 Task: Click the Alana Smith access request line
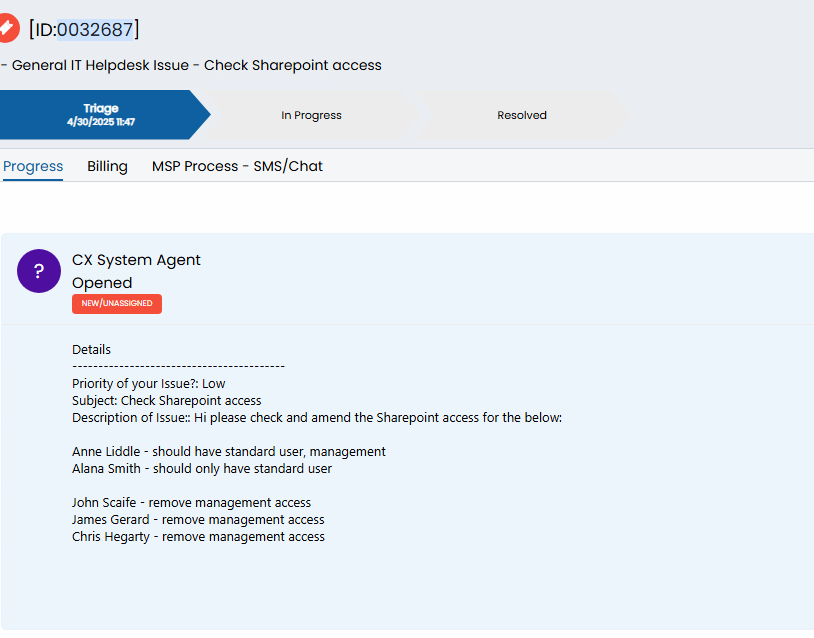pos(202,469)
